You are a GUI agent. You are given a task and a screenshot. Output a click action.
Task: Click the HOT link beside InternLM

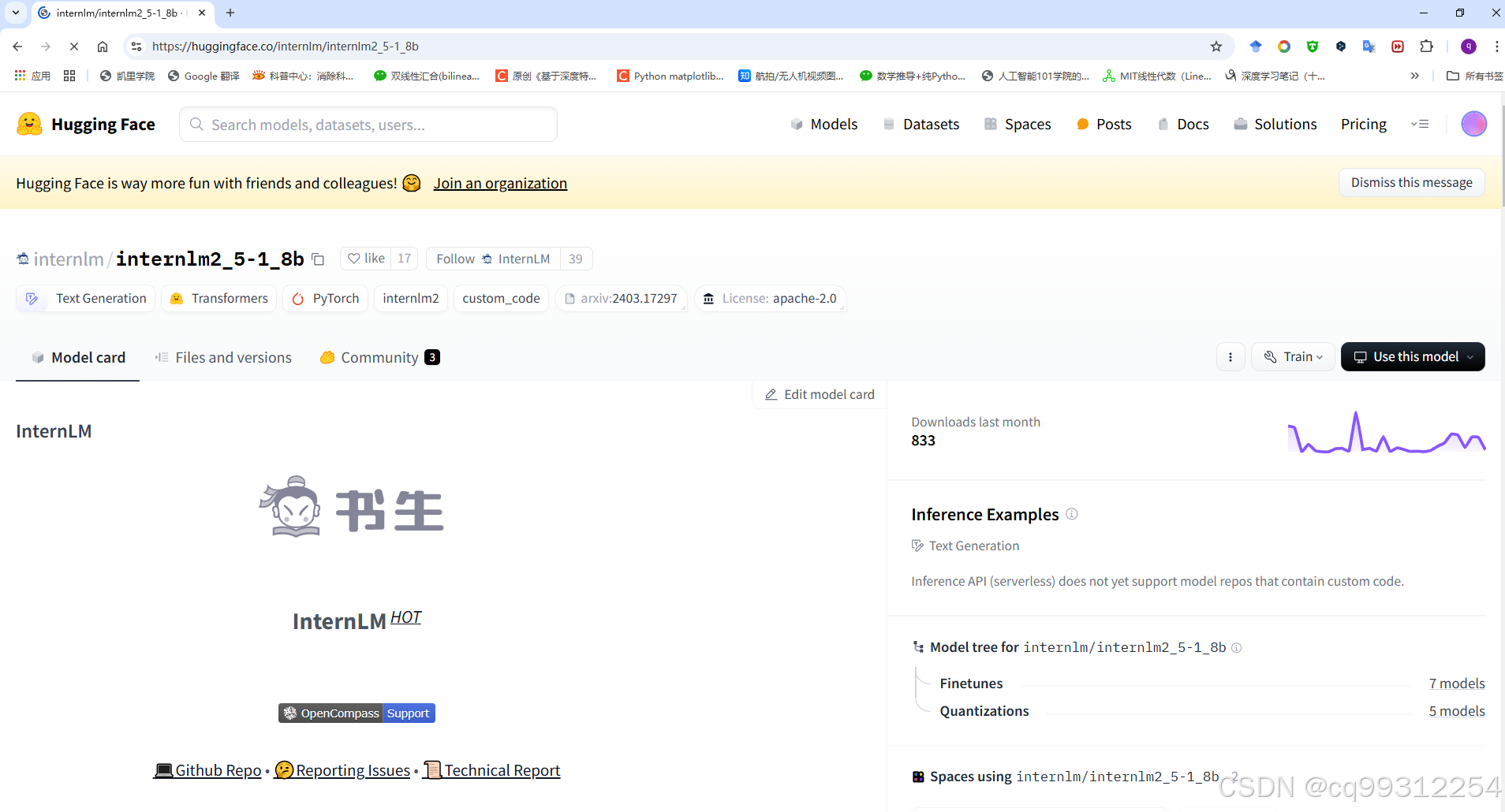[405, 617]
